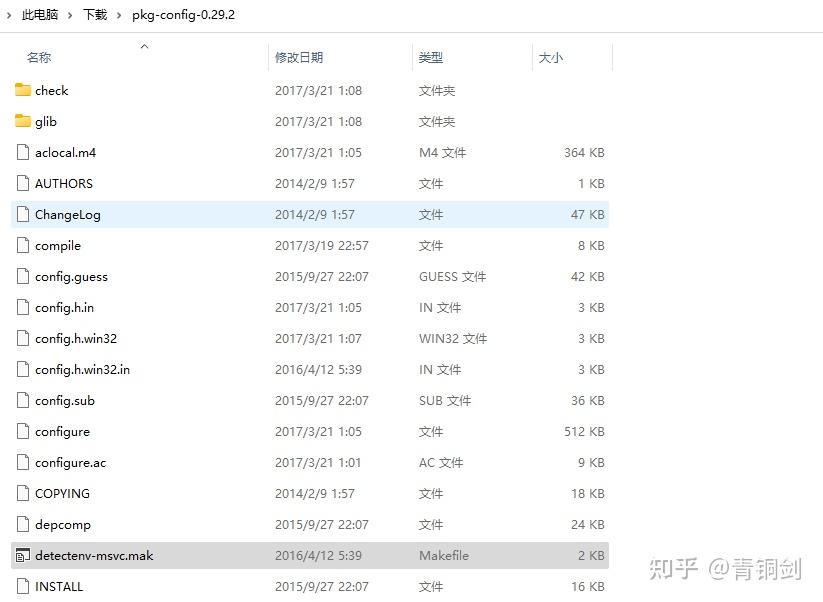Select the ChangeLog file row
The height and width of the screenshot is (602, 823).
coord(69,214)
